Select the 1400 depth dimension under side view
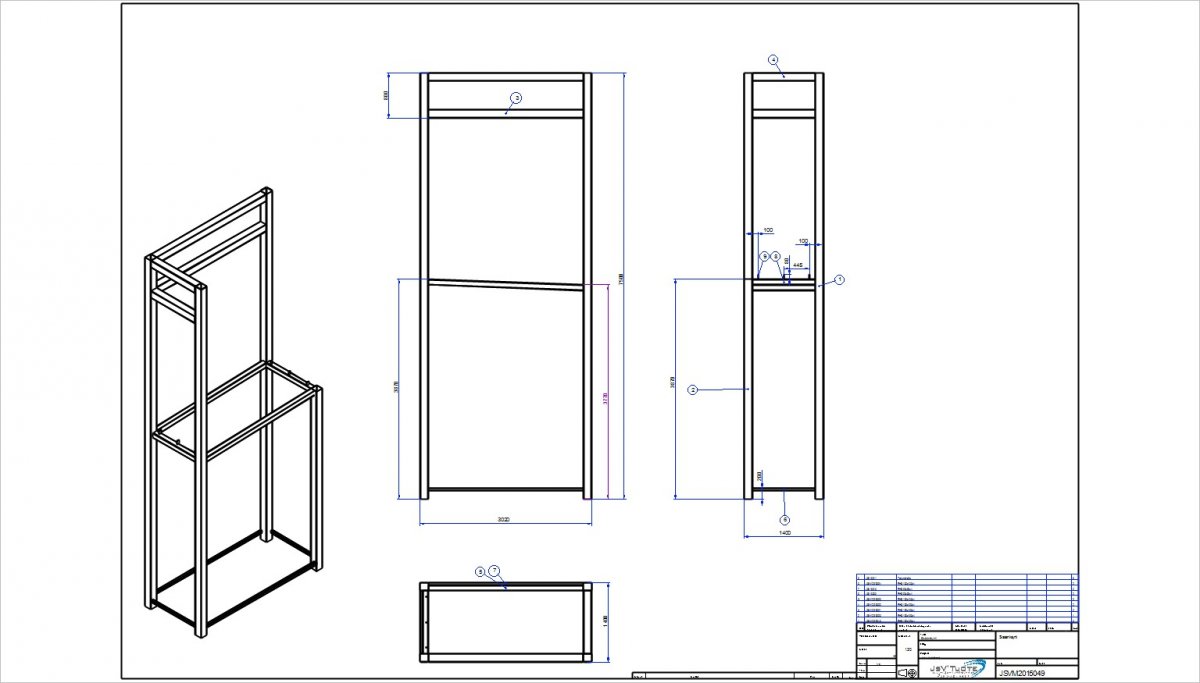 pos(784,534)
